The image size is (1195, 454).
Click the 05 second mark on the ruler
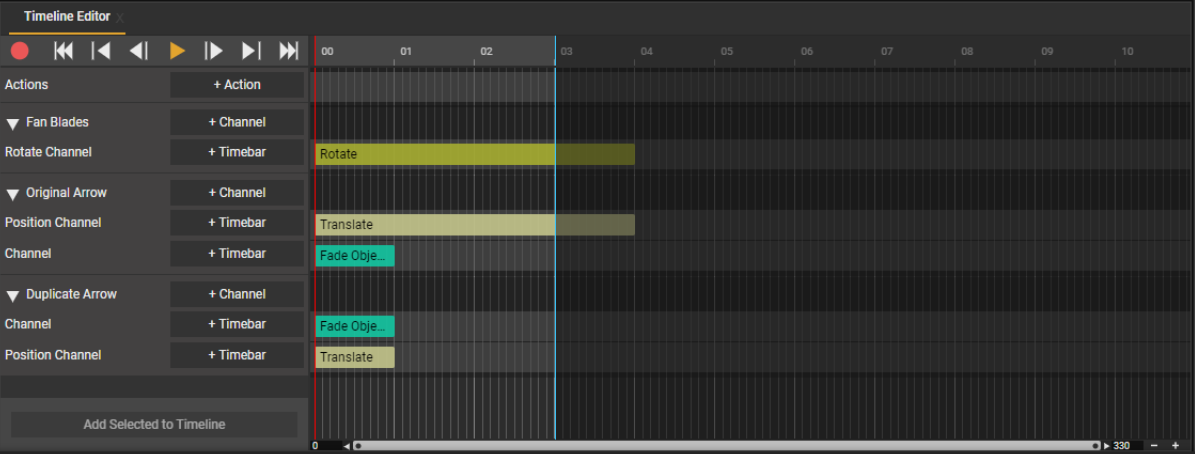pyautogui.click(x=727, y=51)
